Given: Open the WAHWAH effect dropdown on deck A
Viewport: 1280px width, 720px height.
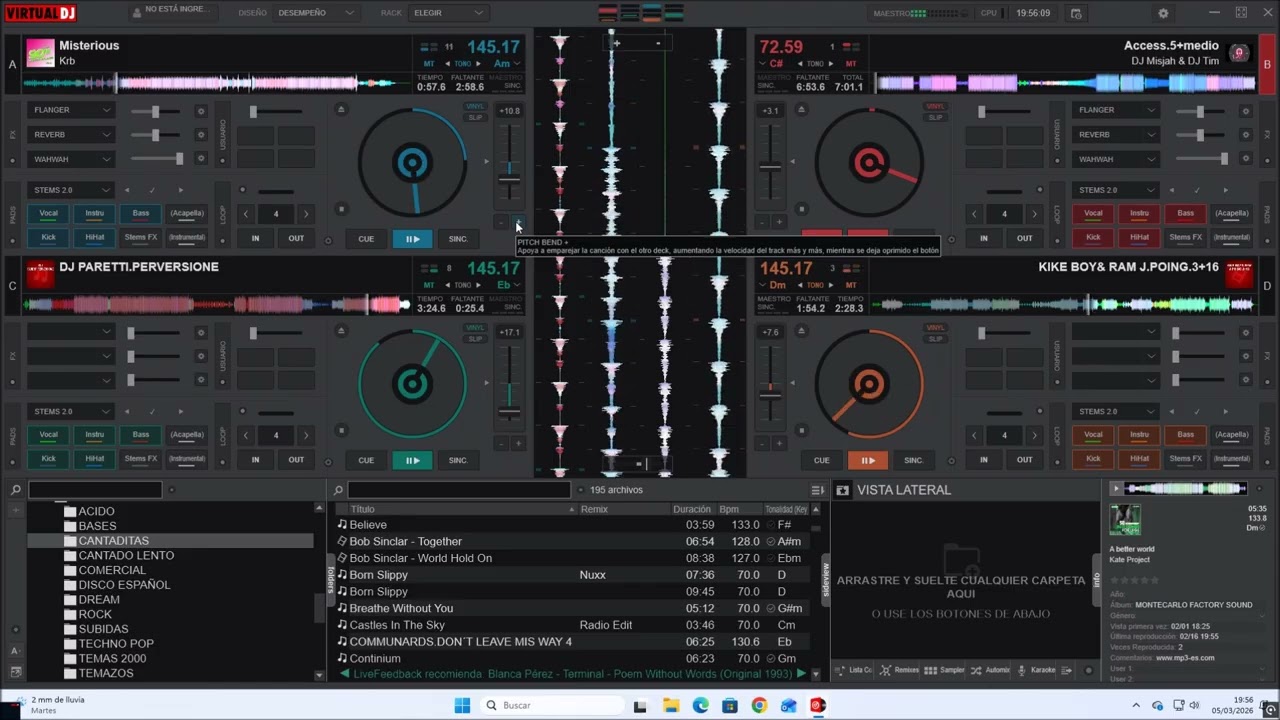Looking at the screenshot, I should click(71, 159).
